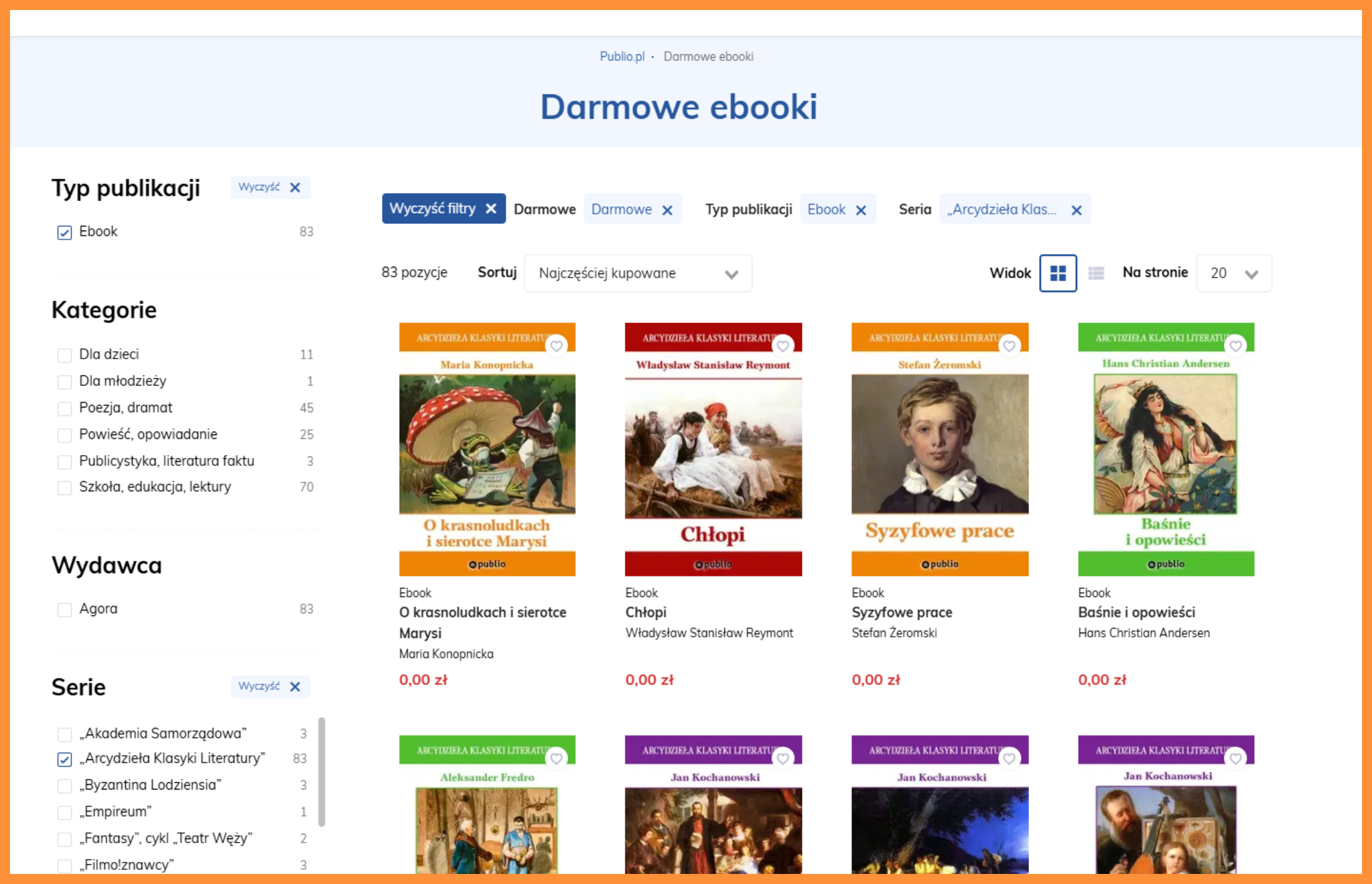1372x884 pixels.
Task: Check the Poezja, dramat category checkbox
Action: pos(64,409)
